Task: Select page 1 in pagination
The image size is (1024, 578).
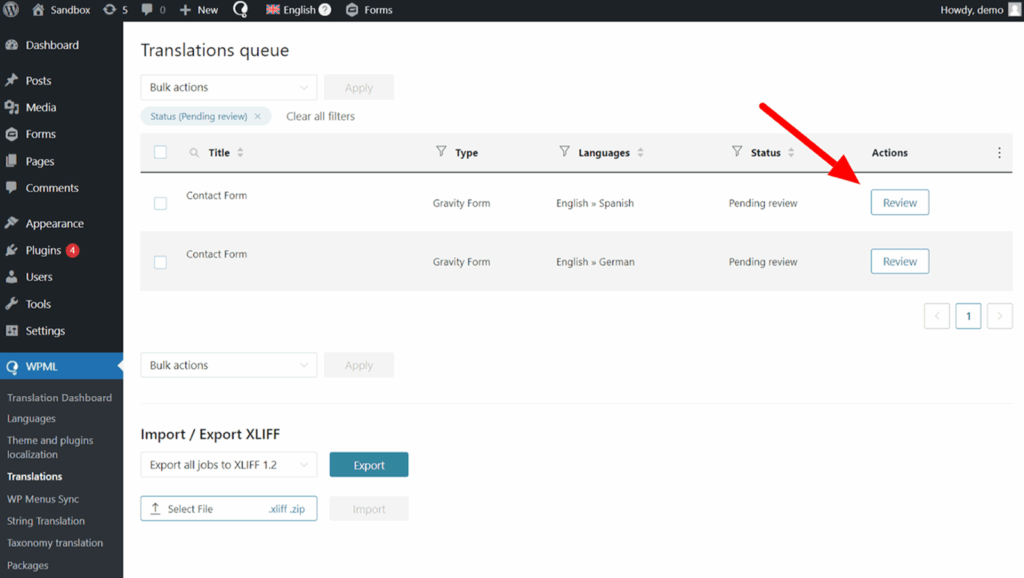Action: [x=968, y=316]
